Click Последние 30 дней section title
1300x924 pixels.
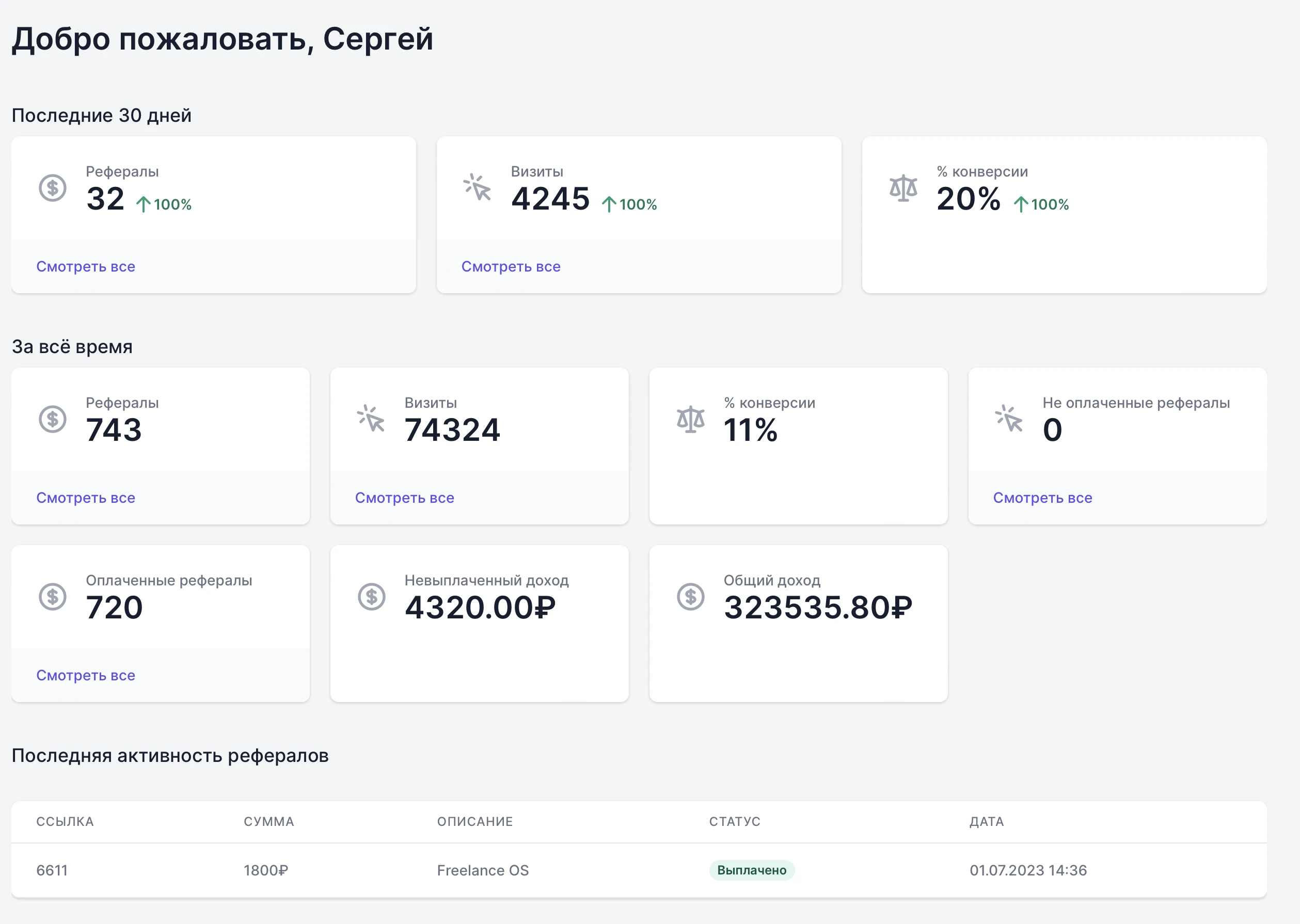tap(101, 116)
